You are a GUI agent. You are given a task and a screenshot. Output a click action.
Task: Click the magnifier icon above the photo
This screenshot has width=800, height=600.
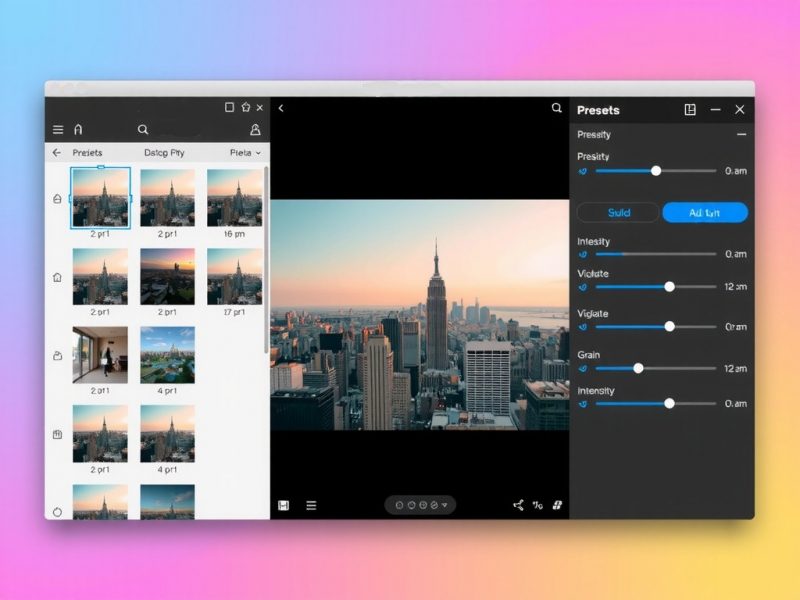point(557,108)
